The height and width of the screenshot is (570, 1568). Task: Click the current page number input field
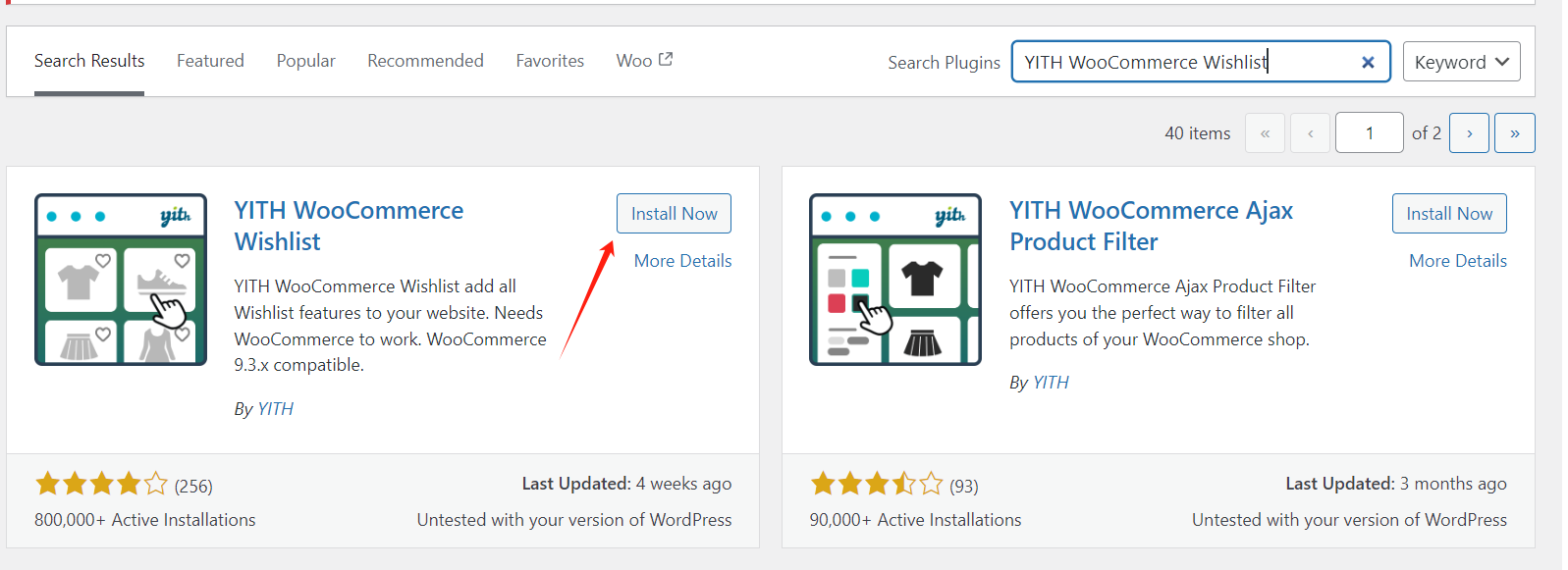coord(1369,132)
